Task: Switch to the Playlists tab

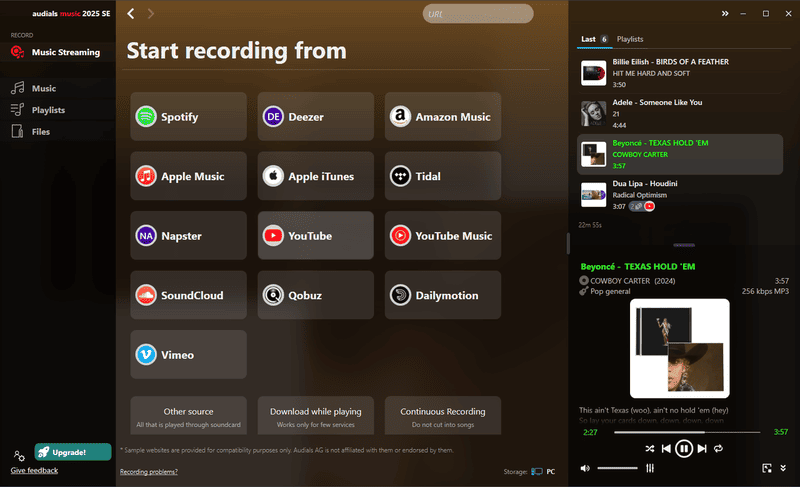Action: pos(630,39)
